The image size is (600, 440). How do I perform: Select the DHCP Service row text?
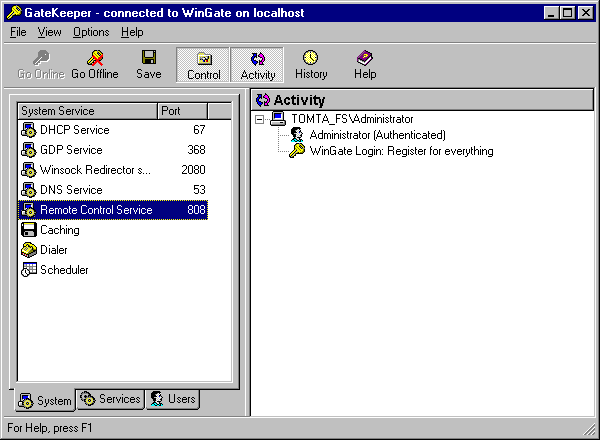75,130
